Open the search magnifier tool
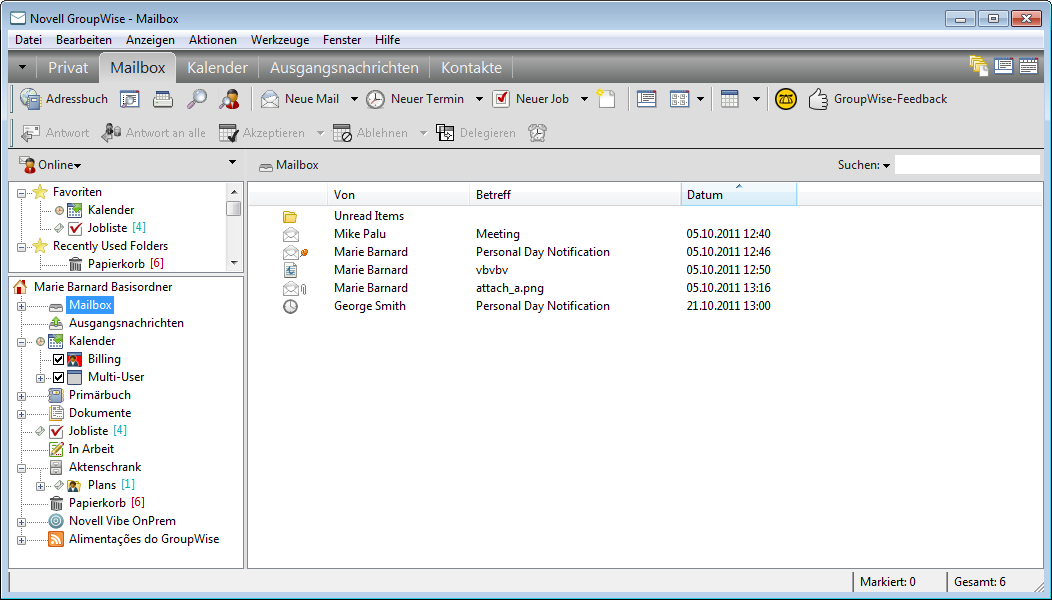 (197, 99)
